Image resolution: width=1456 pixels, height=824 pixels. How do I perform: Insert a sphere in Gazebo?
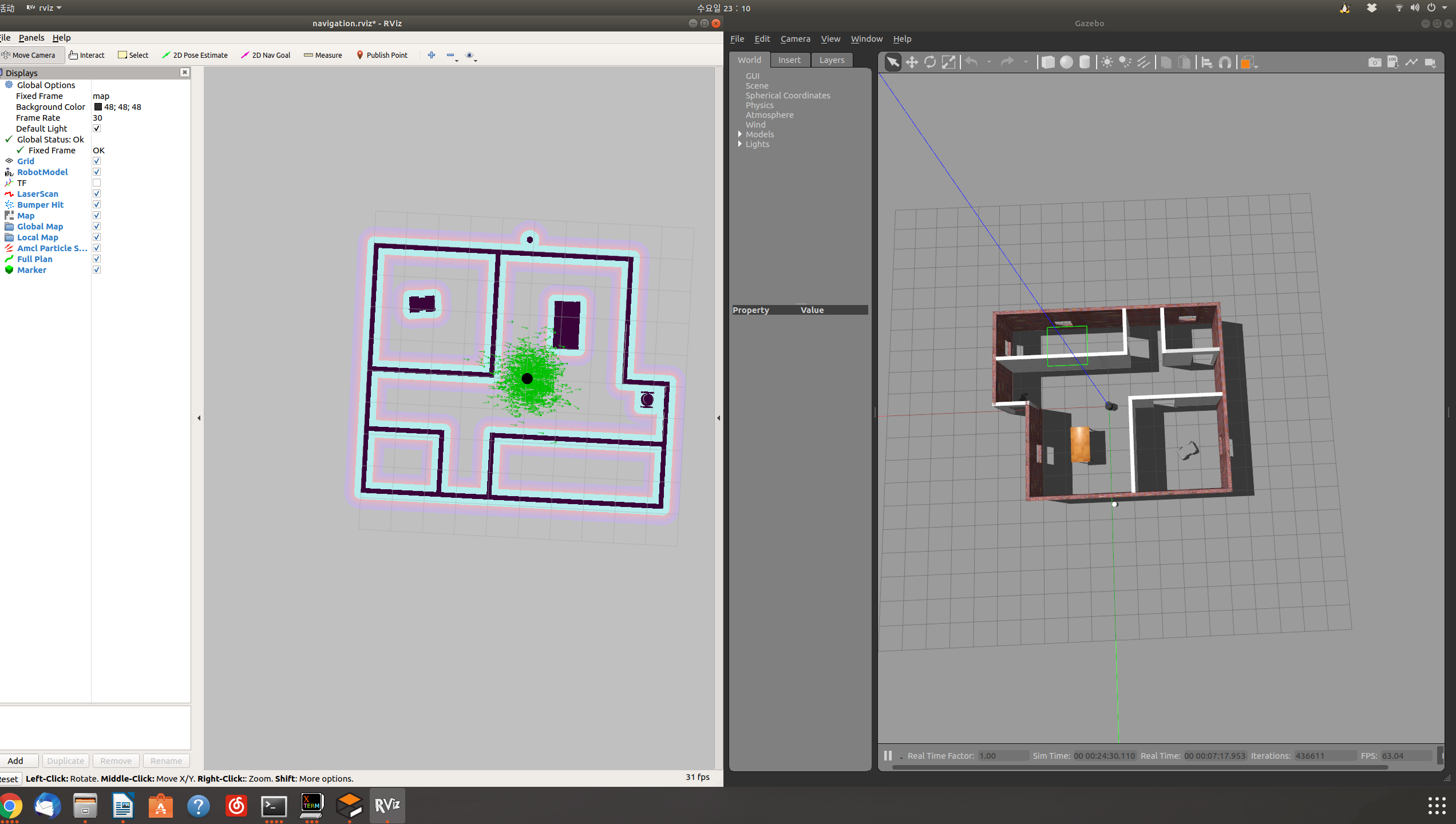[x=1066, y=62]
